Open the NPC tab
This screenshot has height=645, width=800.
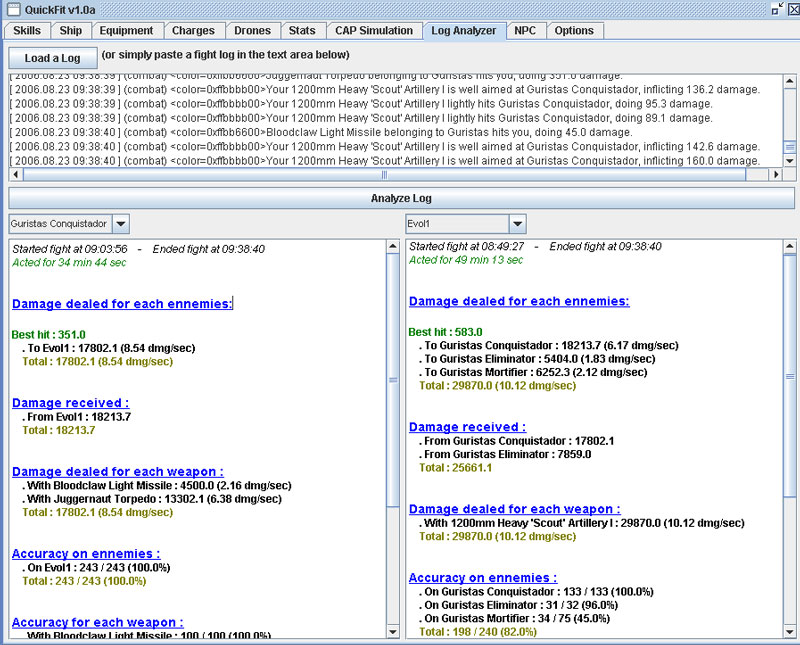point(524,31)
